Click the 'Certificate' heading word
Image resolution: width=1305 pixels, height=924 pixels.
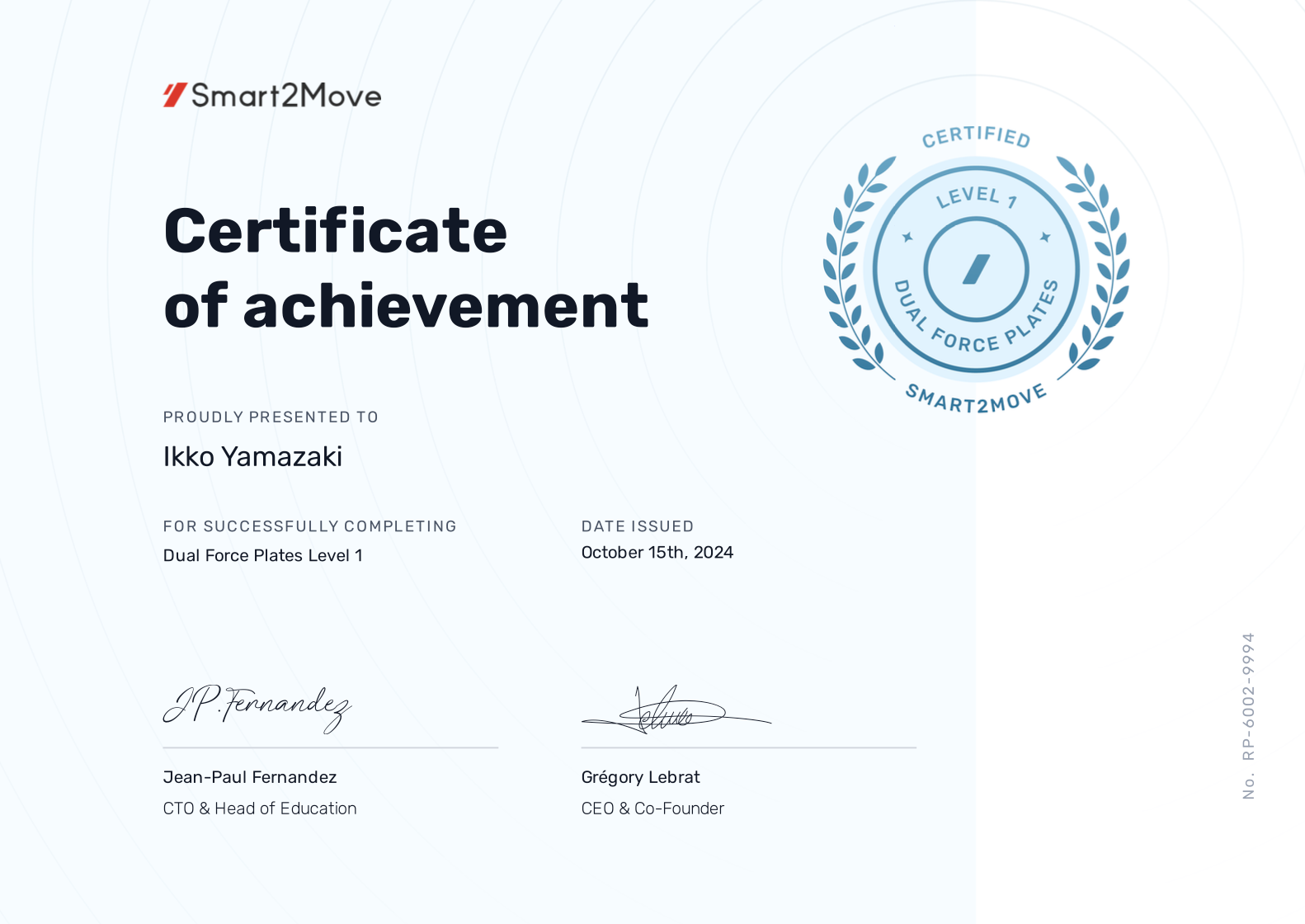(335, 231)
